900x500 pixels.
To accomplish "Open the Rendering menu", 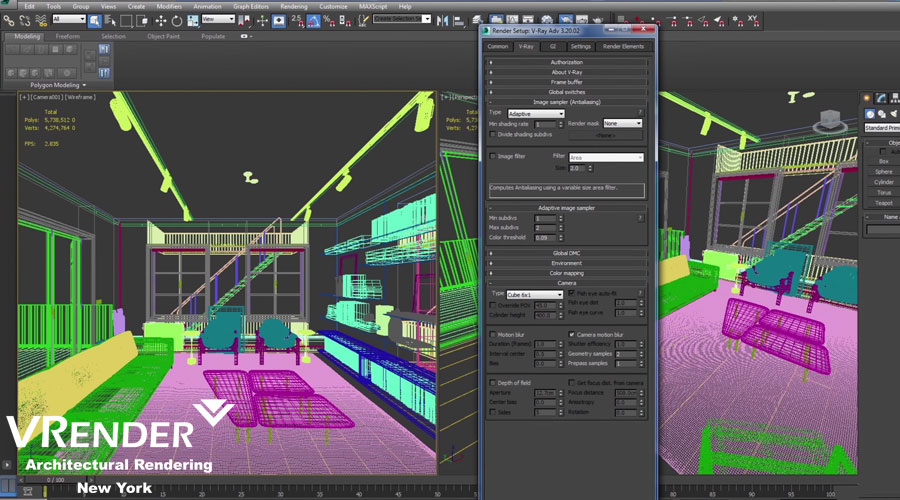I will pyautogui.click(x=293, y=6).
